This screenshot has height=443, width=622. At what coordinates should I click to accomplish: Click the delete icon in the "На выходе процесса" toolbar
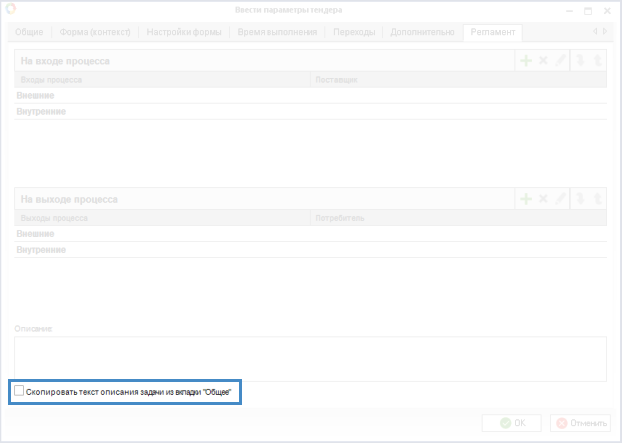click(x=543, y=199)
